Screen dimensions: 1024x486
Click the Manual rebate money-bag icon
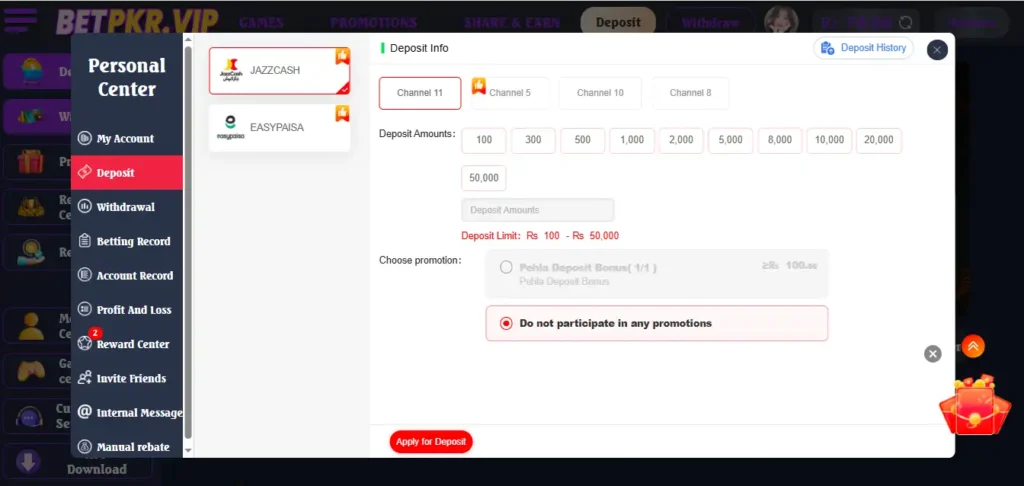click(x=84, y=447)
